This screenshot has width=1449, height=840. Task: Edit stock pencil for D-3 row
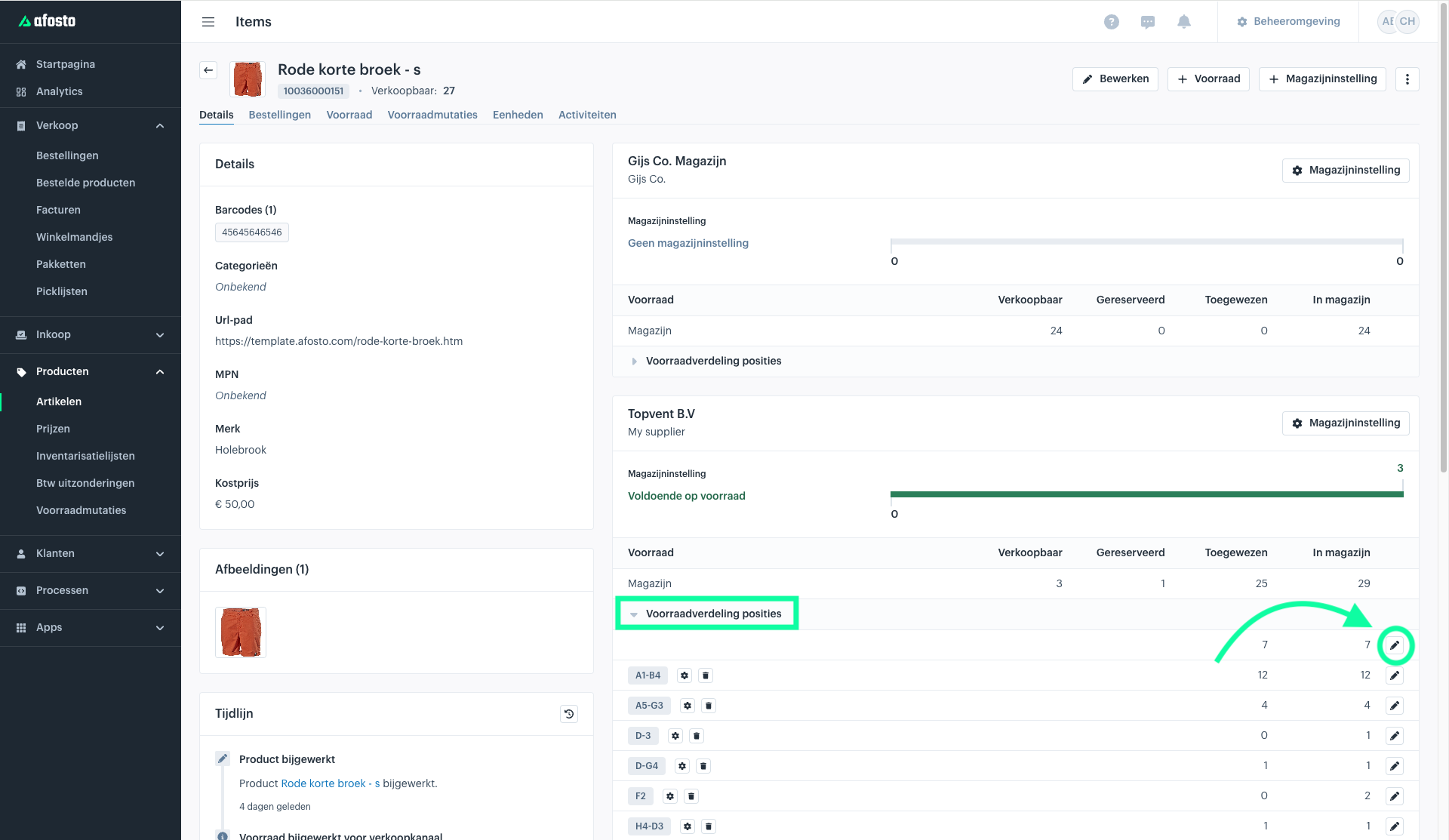tap(1395, 736)
